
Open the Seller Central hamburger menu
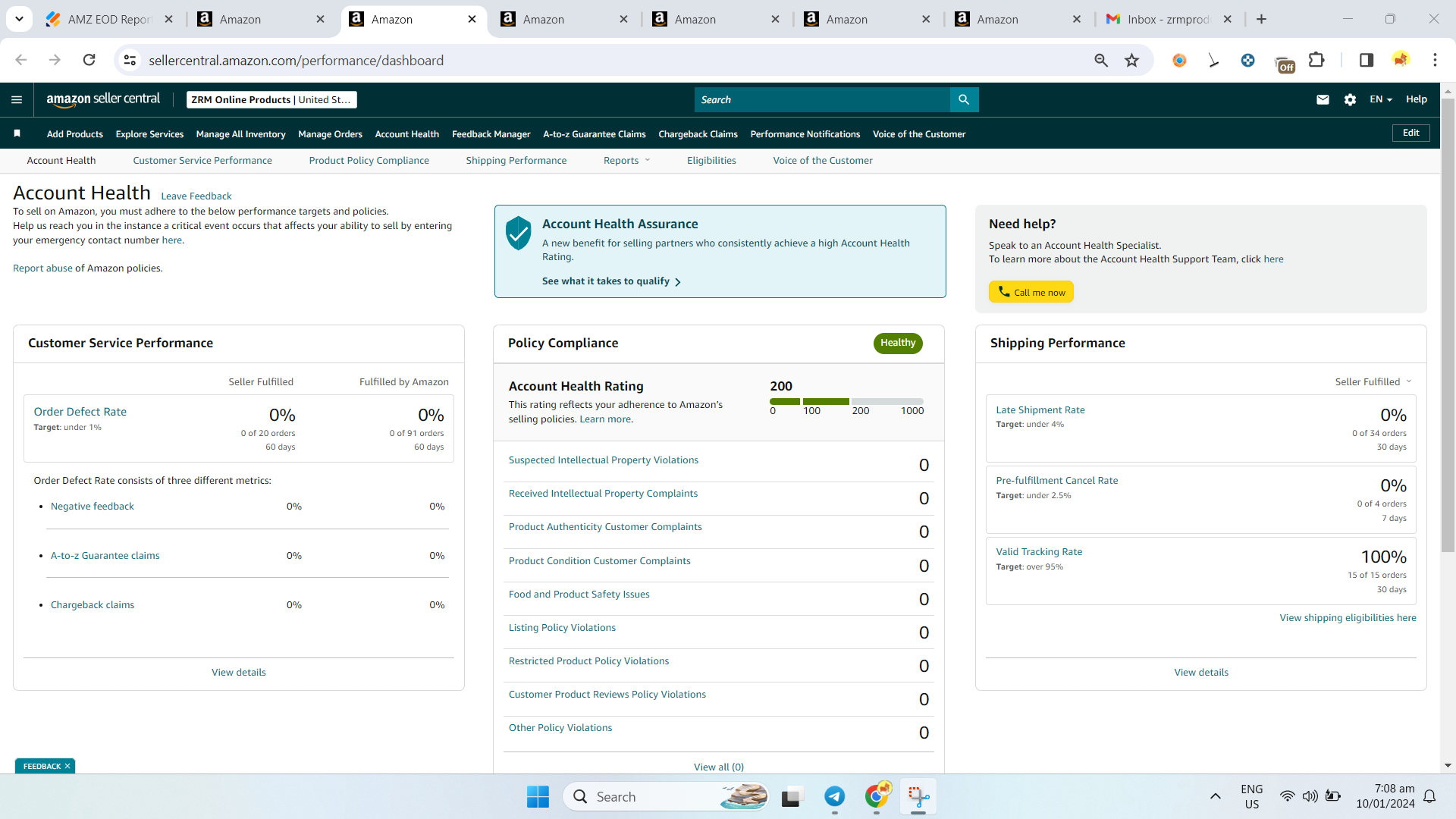(x=17, y=99)
